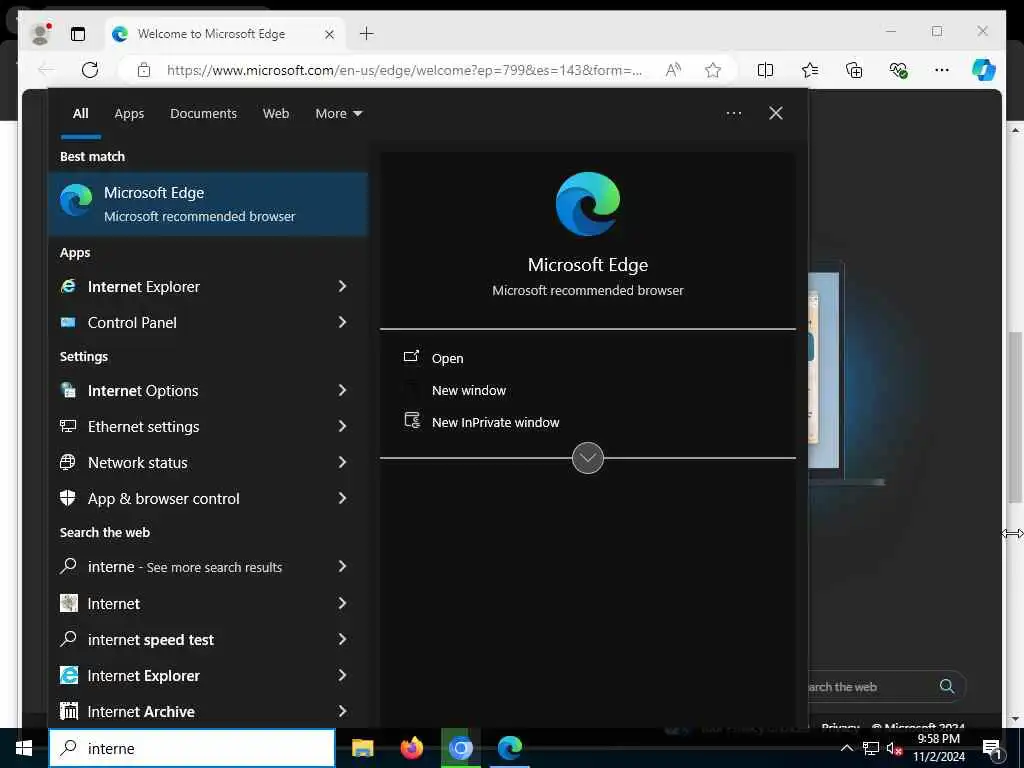Switch to Edge on taskbar
This screenshot has height=768, width=1024.
[x=509, y=748]
